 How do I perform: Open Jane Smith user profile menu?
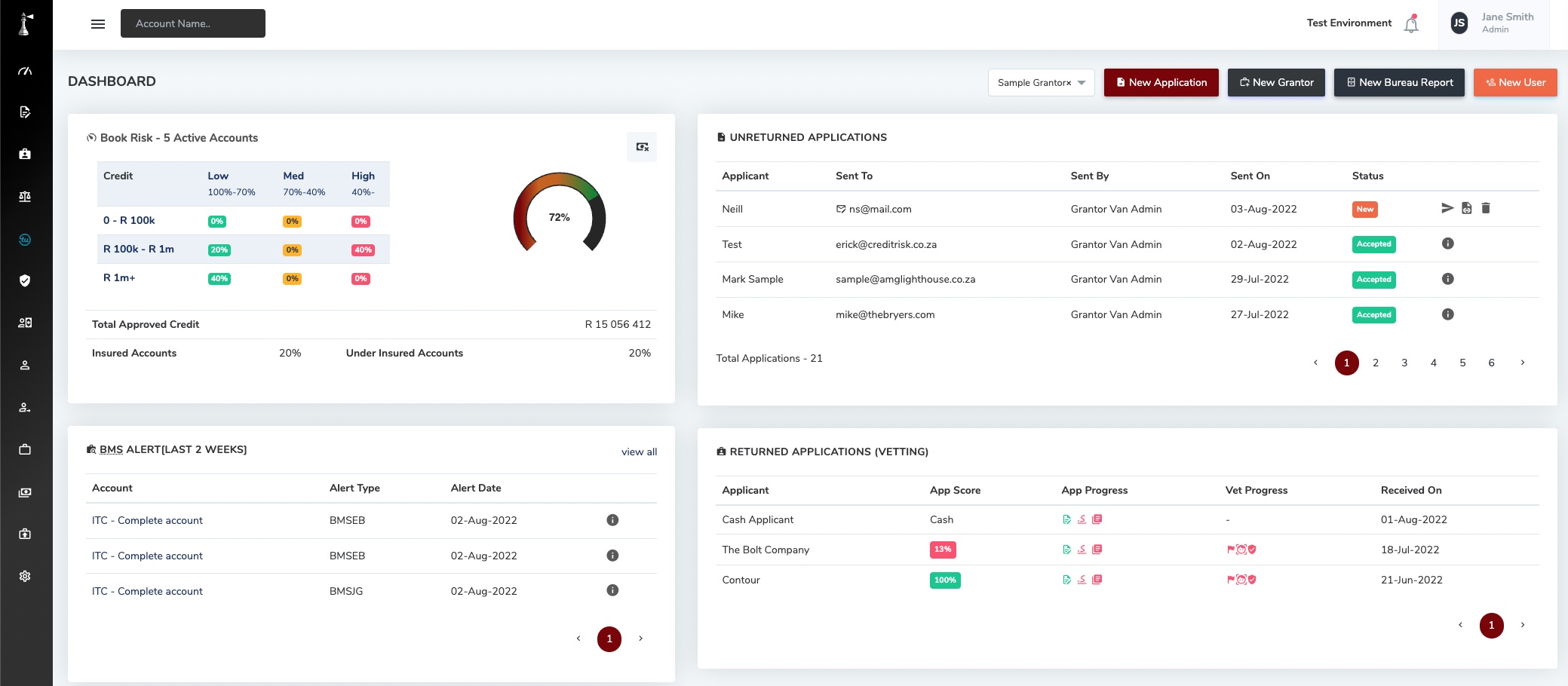[1493, 23]
